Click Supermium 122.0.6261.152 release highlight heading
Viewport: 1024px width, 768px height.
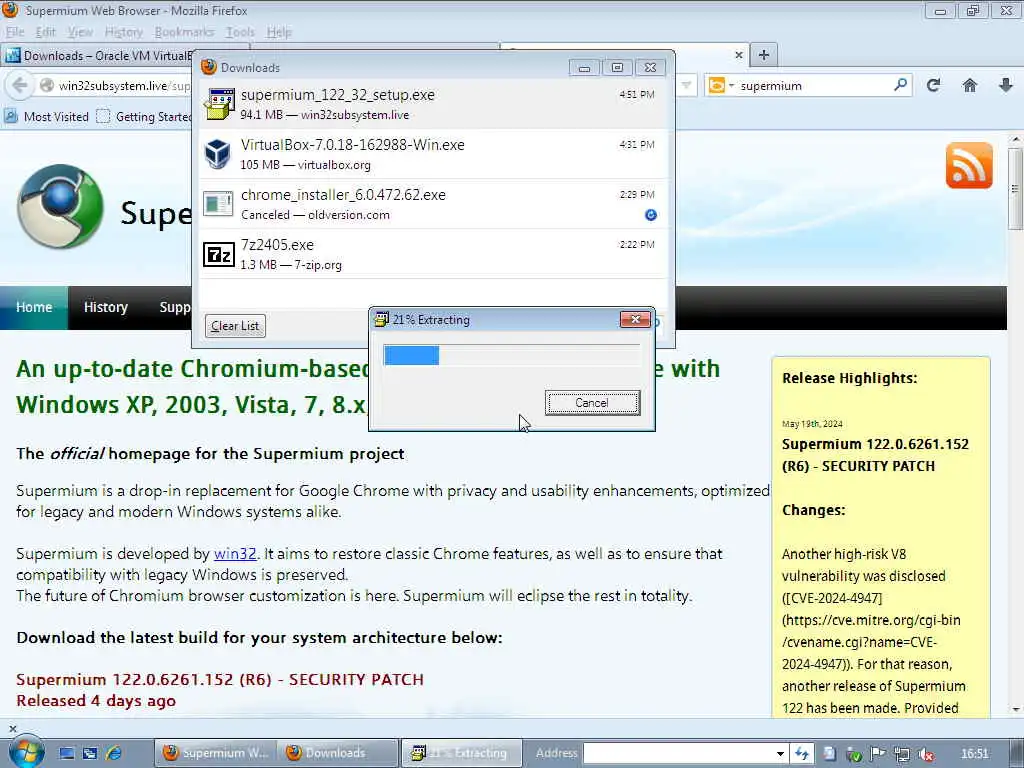(x=875, y=455)
